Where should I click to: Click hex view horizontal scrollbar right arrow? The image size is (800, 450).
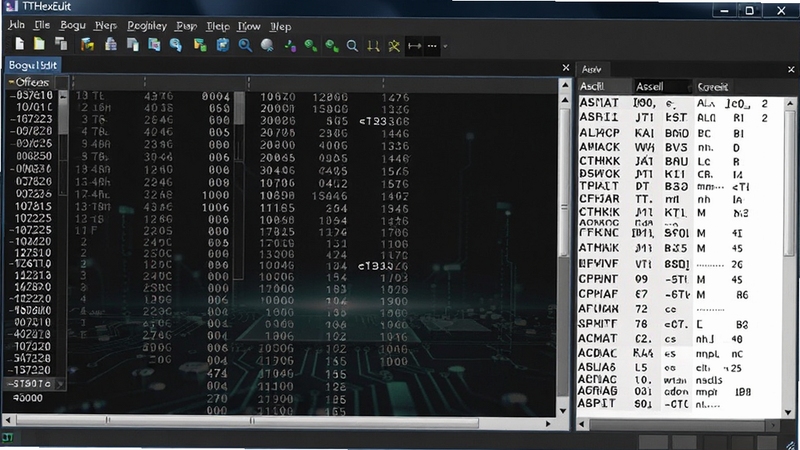pos(548,423)
